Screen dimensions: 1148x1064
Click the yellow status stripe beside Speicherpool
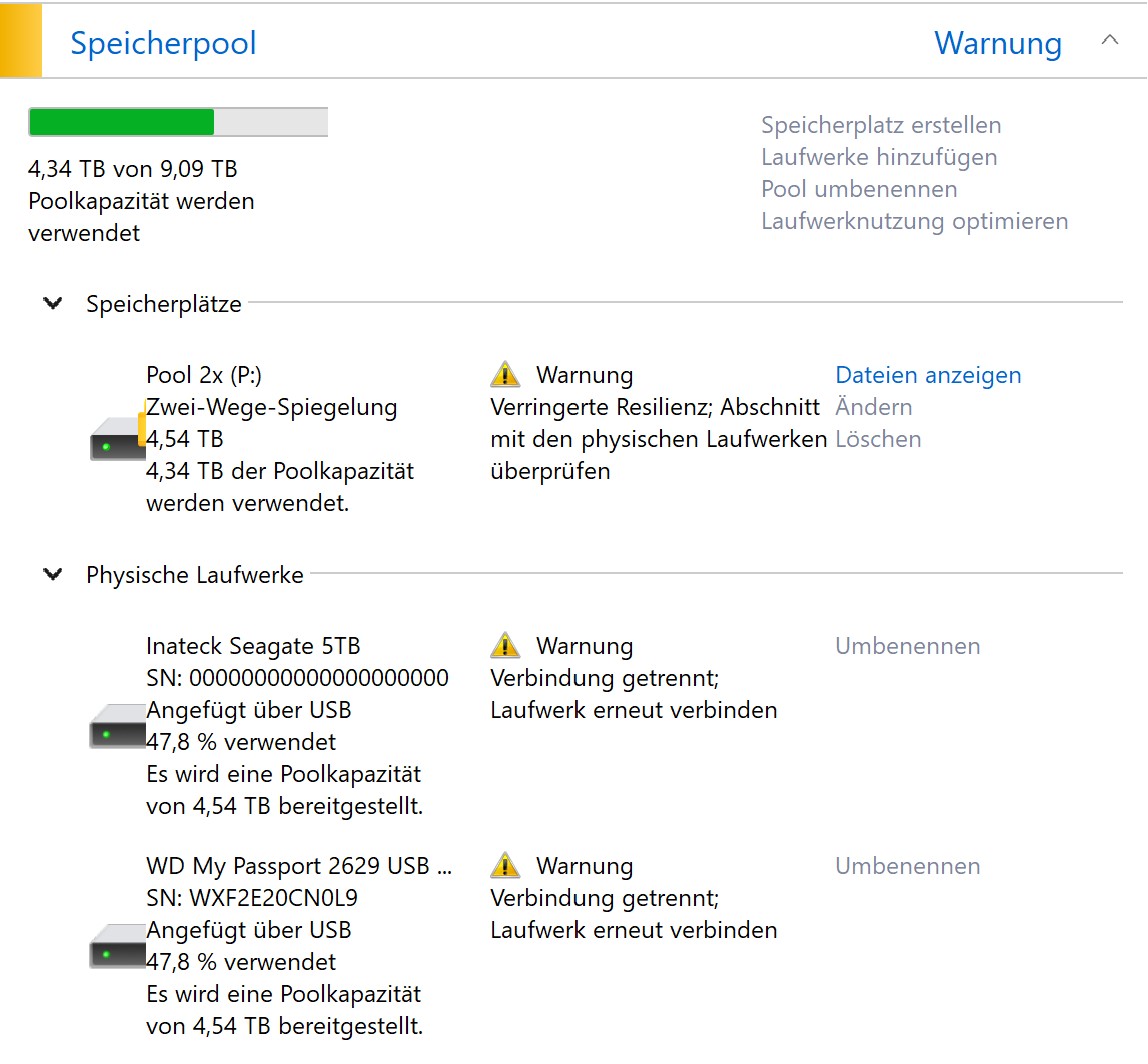point(20,40)
